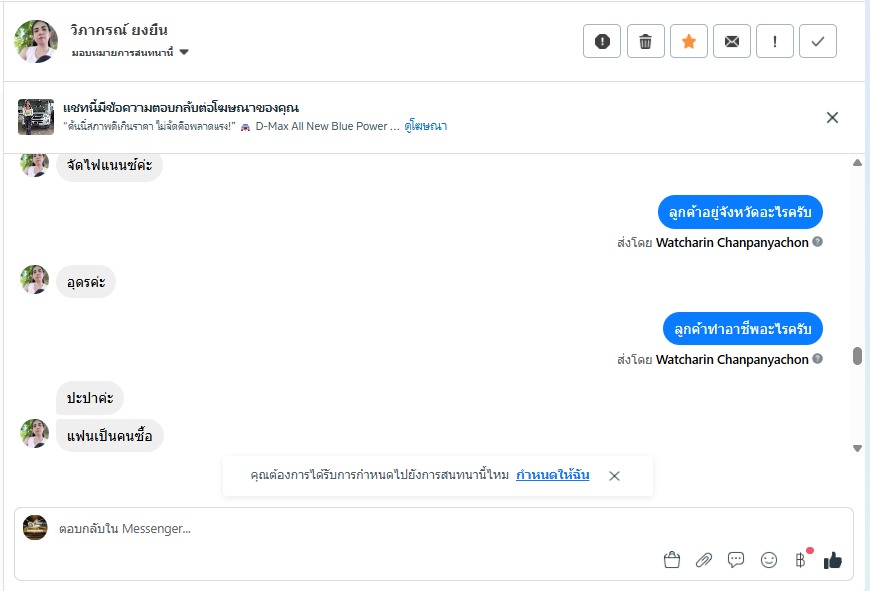The height and width of the screenshot is (591, 870).
Task: Open the emoji picker smiley icon
Action: click(x=769, y=560)
